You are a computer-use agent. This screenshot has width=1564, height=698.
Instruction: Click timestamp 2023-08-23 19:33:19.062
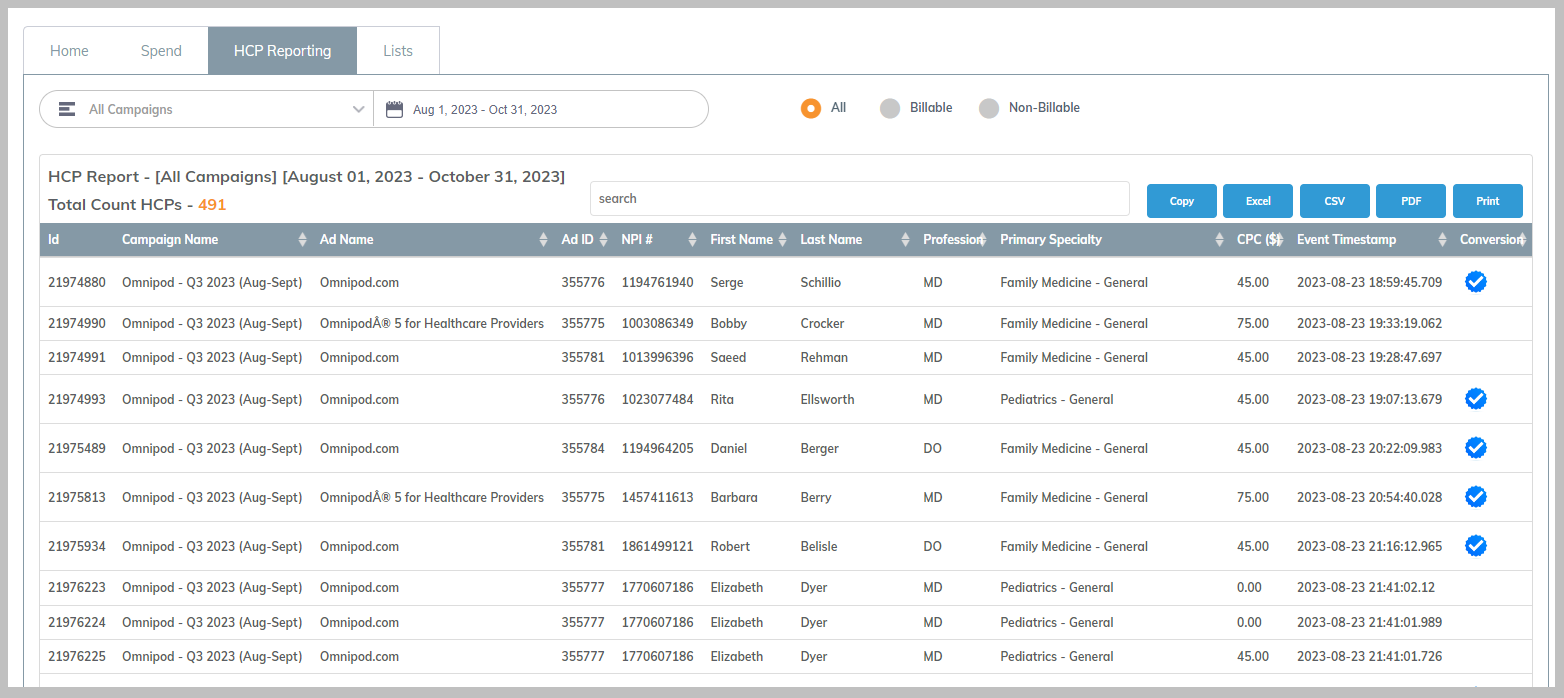coord(1370,323)
